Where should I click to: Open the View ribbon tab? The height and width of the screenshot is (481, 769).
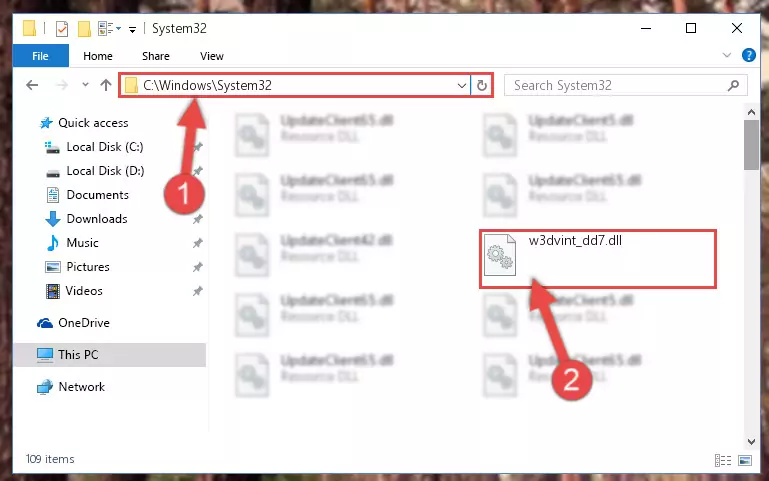point(212,56)
